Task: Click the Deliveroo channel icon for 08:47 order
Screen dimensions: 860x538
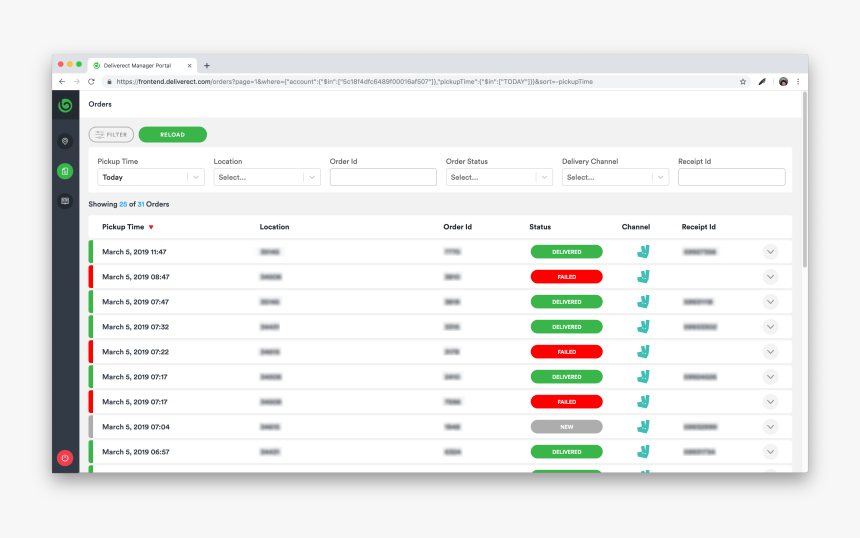Action: (x=643, y=277)
